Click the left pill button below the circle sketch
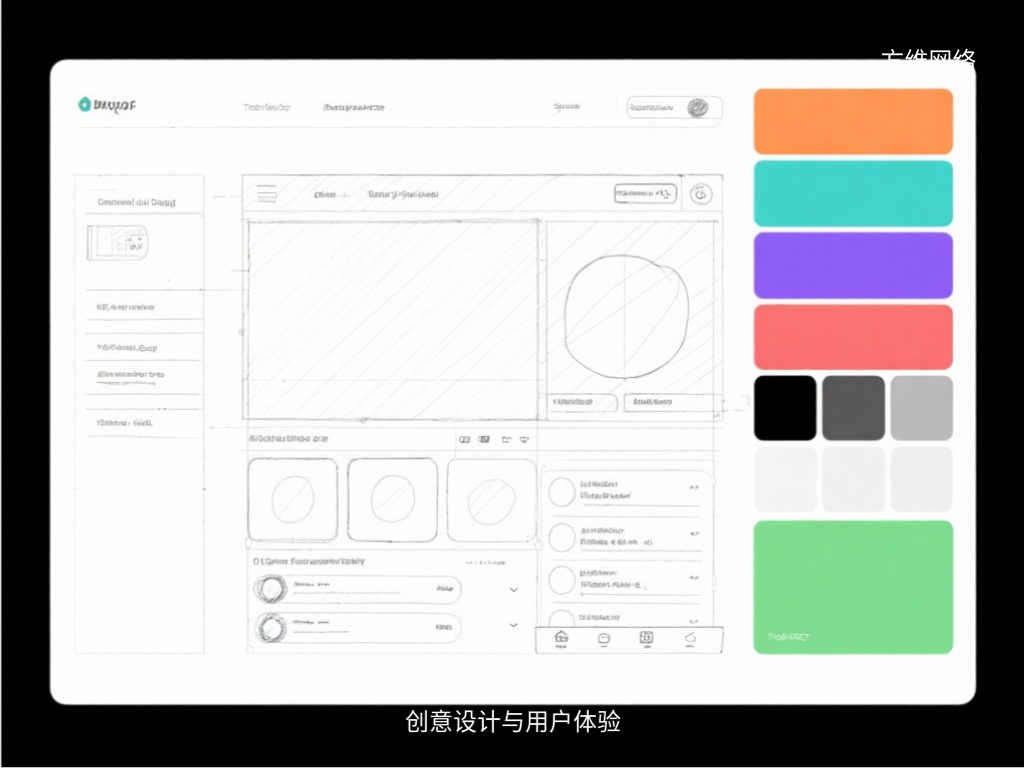1024x768 pixels. (583, 403)
